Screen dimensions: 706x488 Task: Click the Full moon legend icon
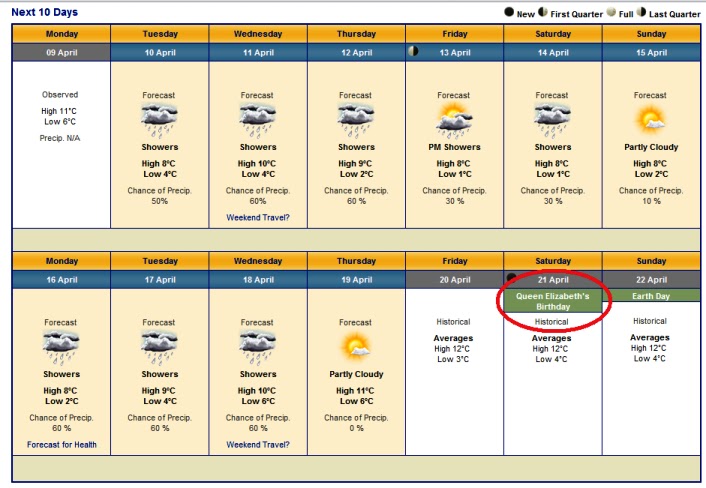pos(611,12)
